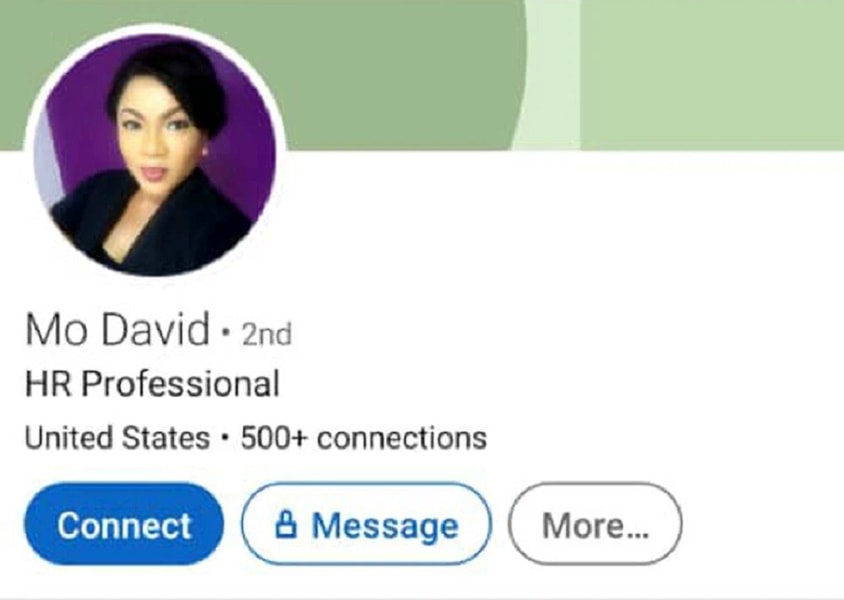Click the 2nd degree connection badge
The width and height of the screenshot is (844, 600).
coord(266,334)
